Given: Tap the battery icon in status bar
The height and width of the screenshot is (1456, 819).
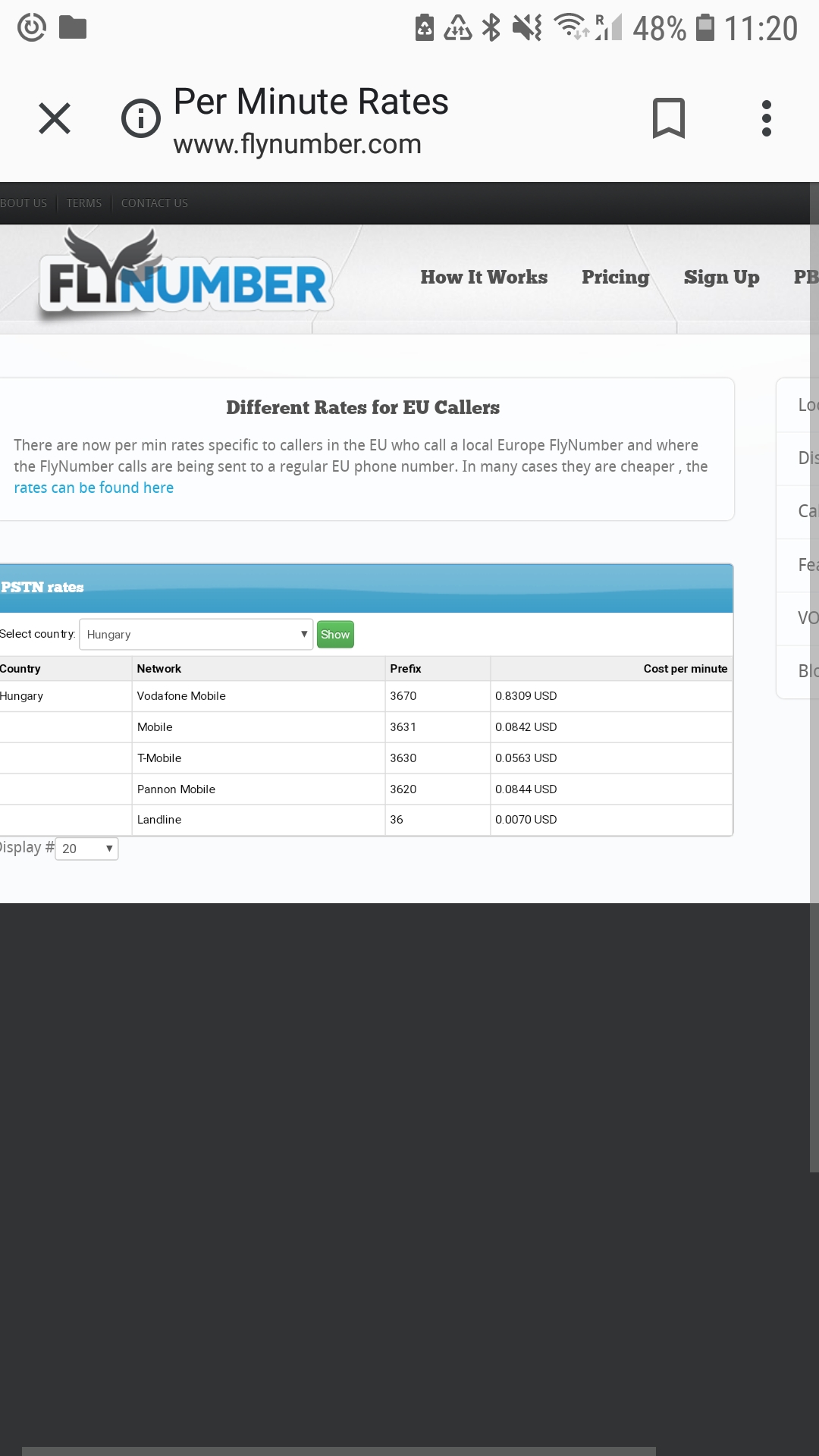Looking at the screenshot, I should (705, 28).
